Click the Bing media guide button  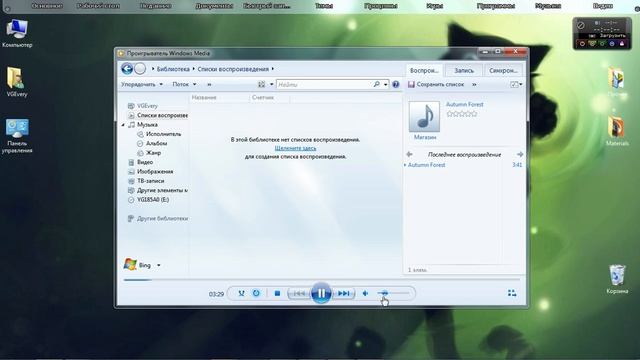pyautogui.click(x=138, y=264)
